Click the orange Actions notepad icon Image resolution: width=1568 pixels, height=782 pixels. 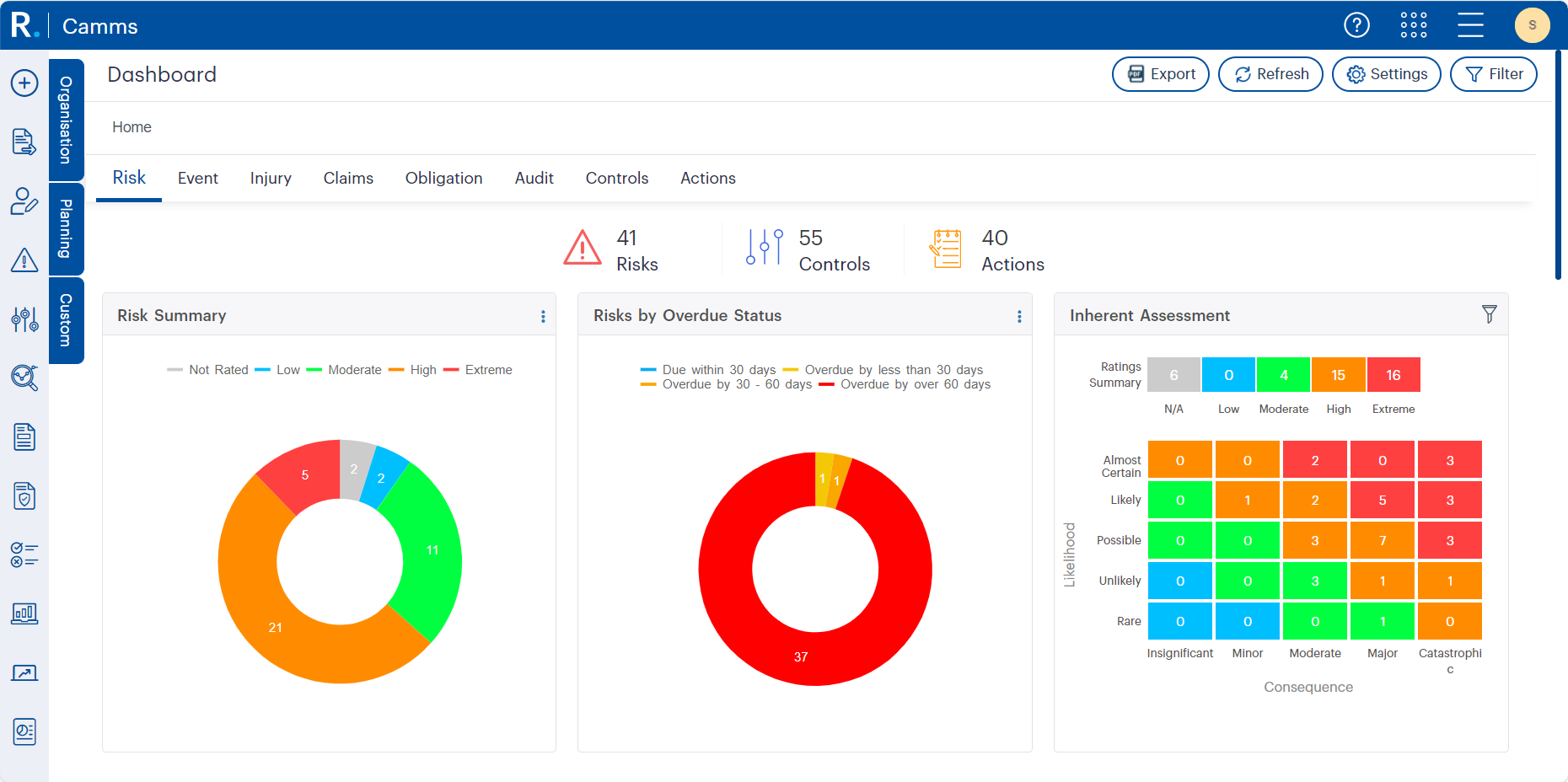(945, 249)
